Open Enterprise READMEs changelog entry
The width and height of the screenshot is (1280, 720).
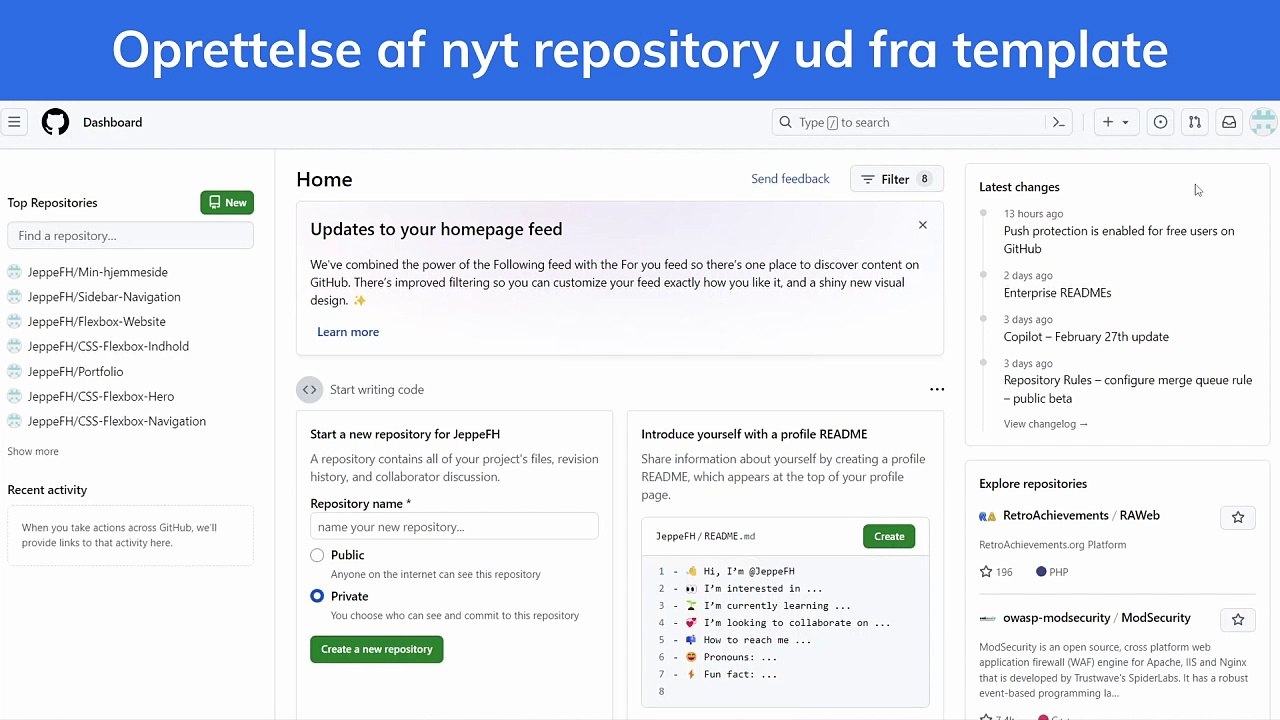(x=1058, y=293)
